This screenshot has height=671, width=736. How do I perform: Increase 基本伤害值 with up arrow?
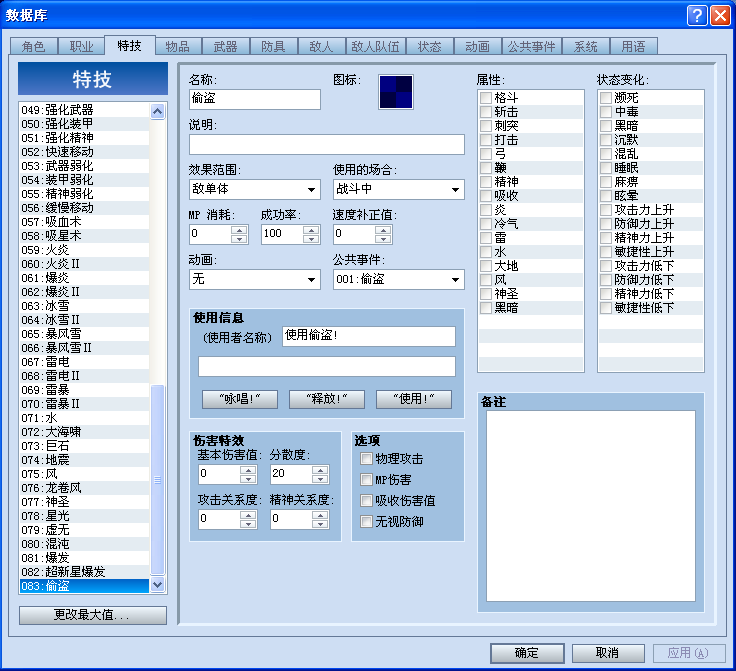(x=248, y=470)
